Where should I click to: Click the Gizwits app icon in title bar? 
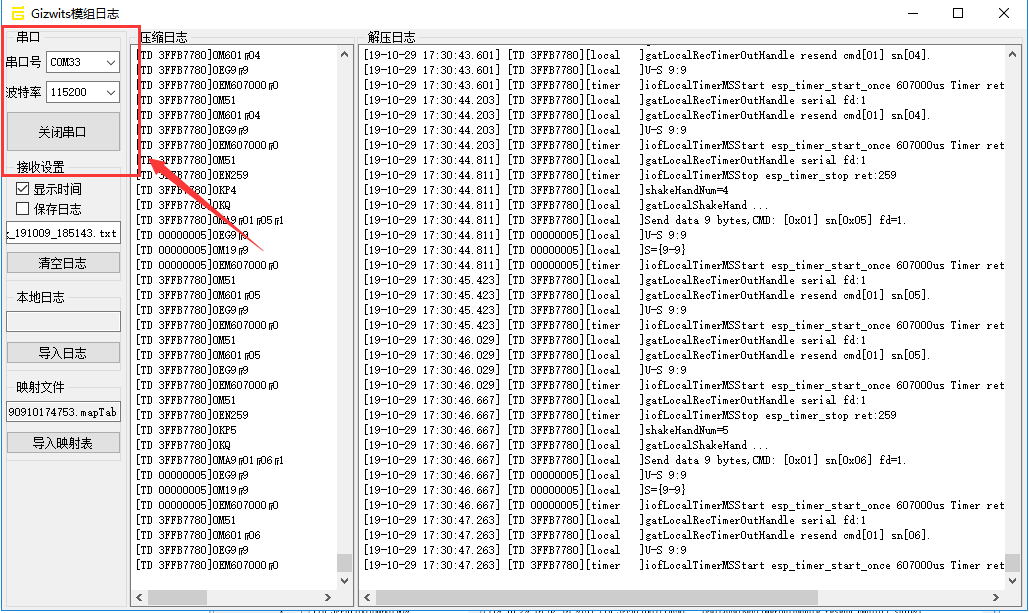pyautogui.click(x=17, y=13)
